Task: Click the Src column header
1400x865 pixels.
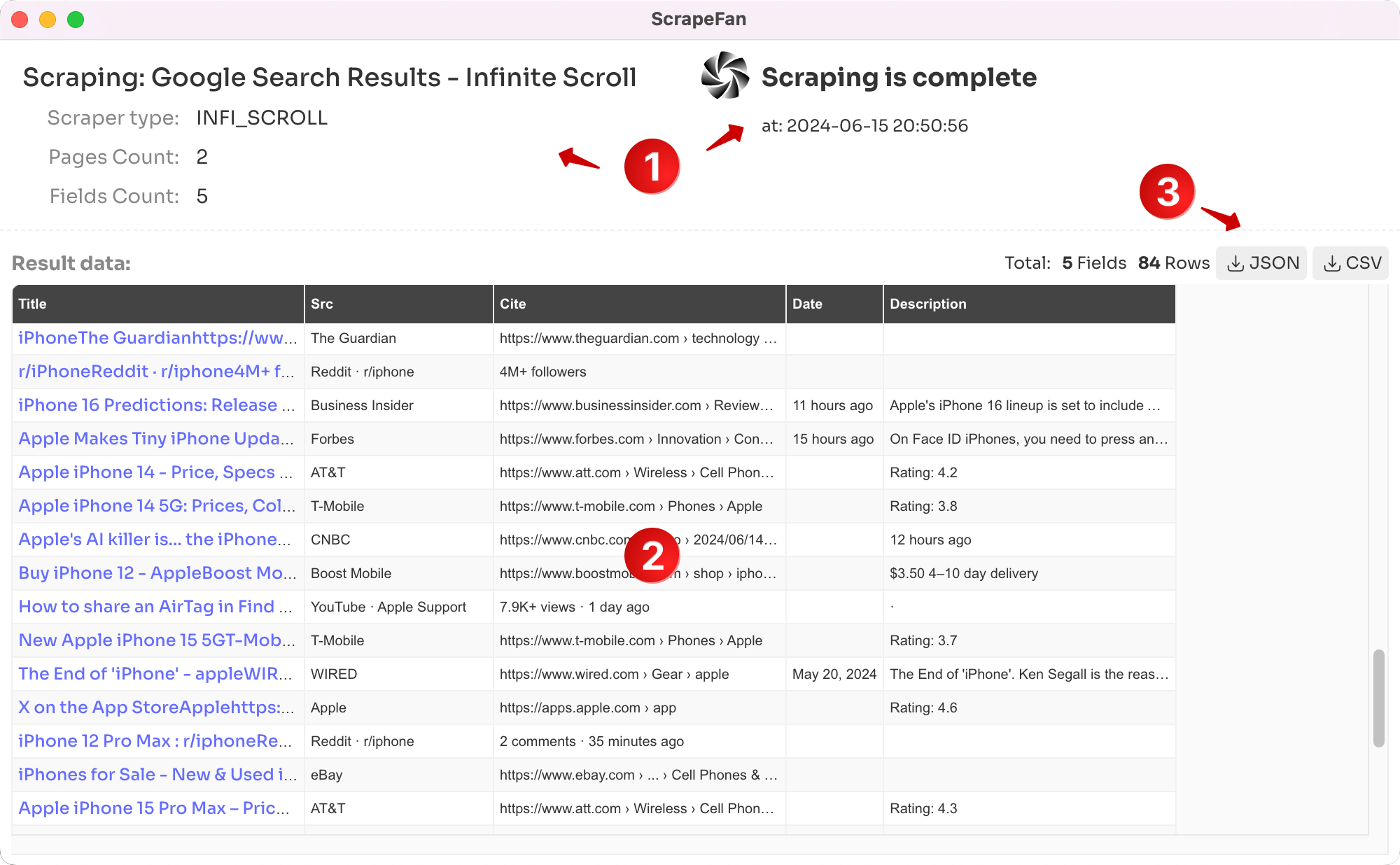Action: [x=398, y=304]
